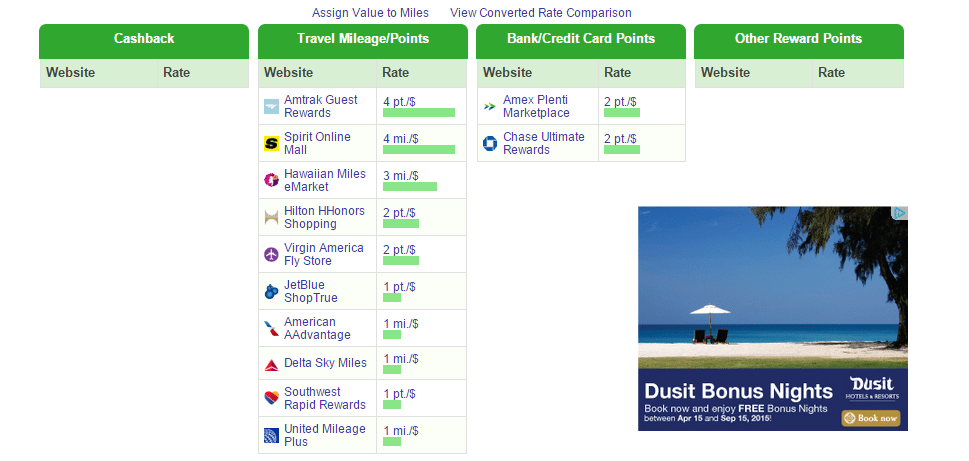Click the Southwest Rapid Rewards heart icon

coord(271,399)
